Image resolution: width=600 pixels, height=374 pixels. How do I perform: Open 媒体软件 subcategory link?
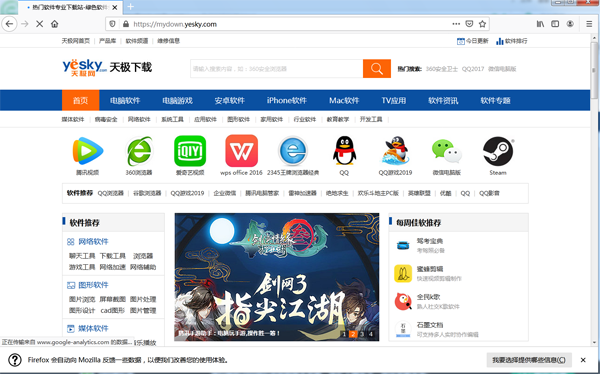73,119
